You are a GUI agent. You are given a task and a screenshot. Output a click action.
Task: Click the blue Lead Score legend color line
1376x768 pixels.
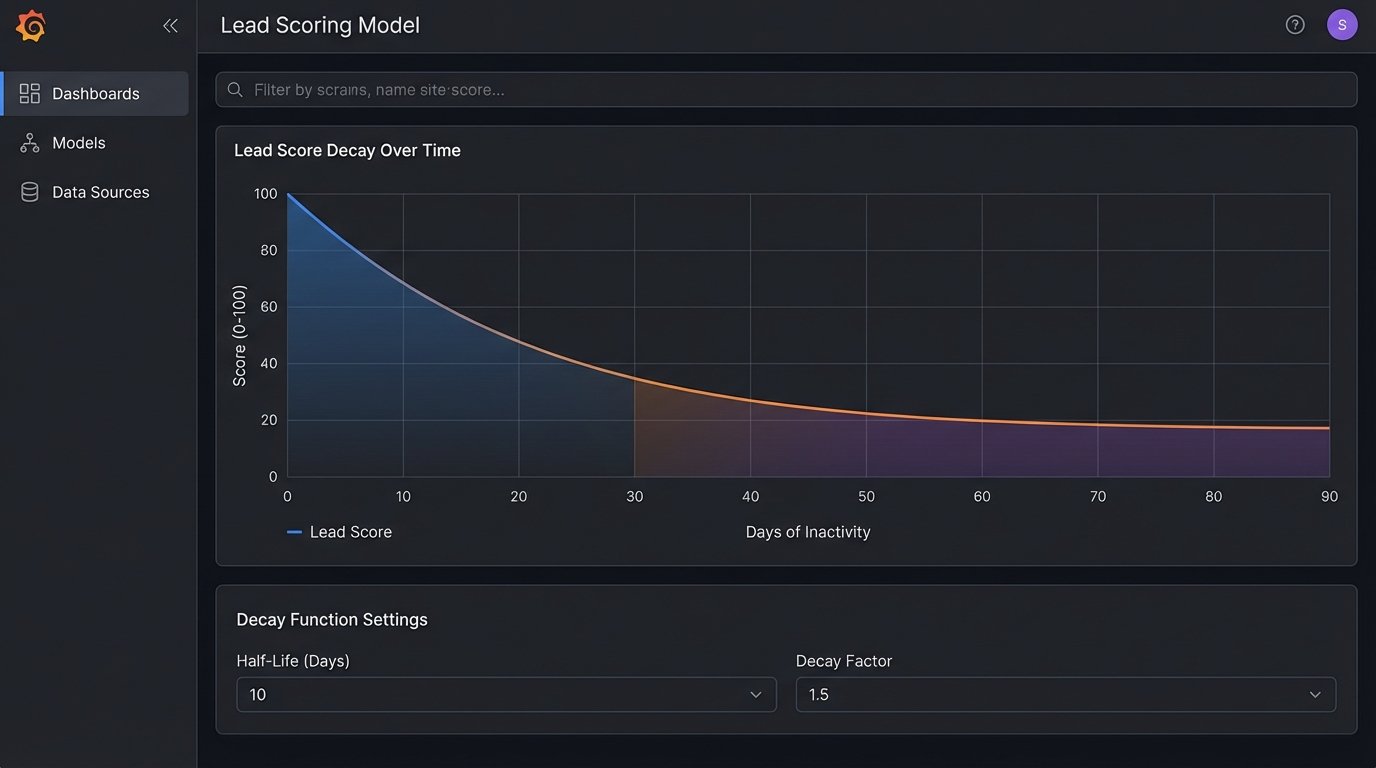click(294, 532)
